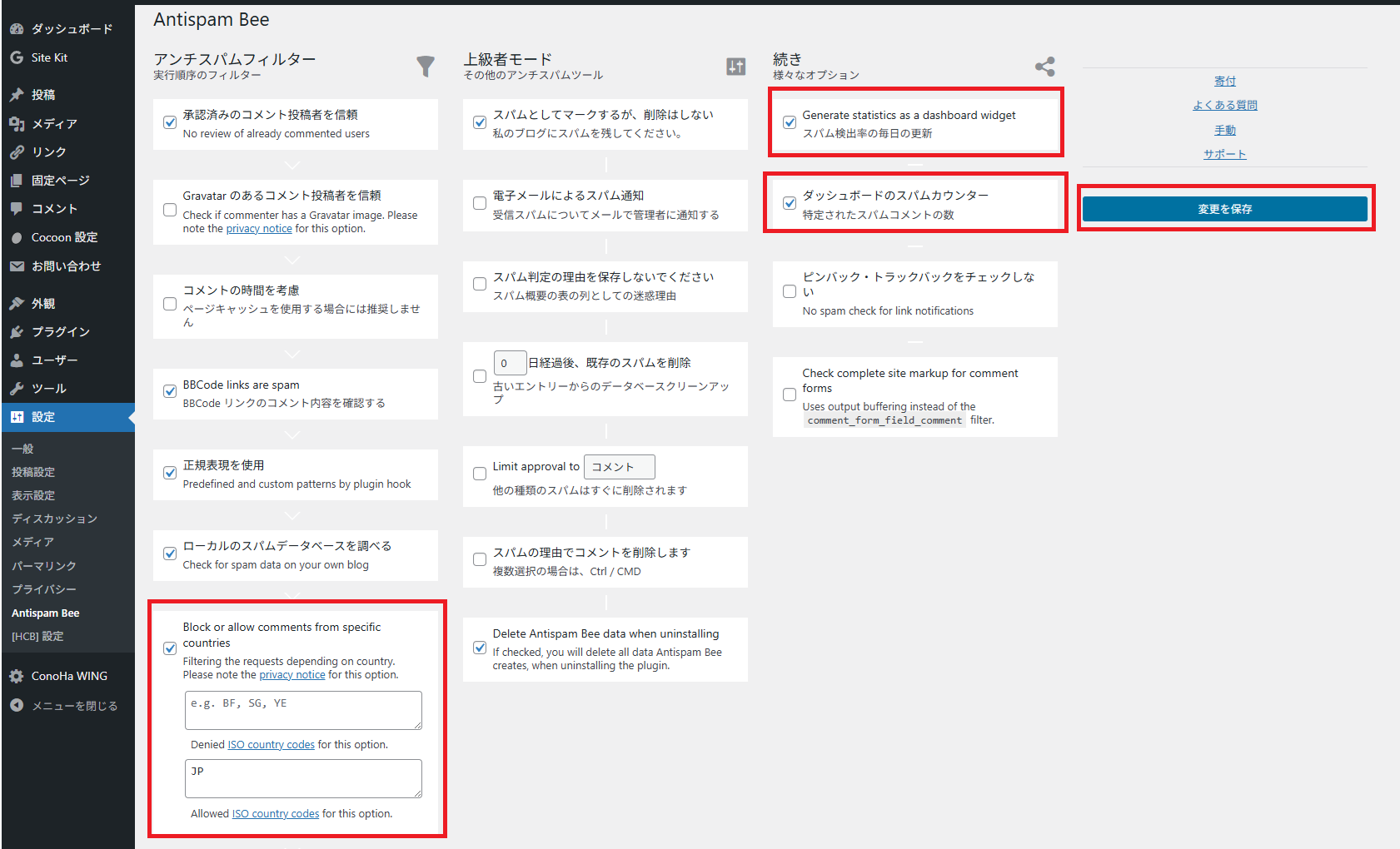Open the Limit approval to コメント dropdown

click(x=620, y=467)
